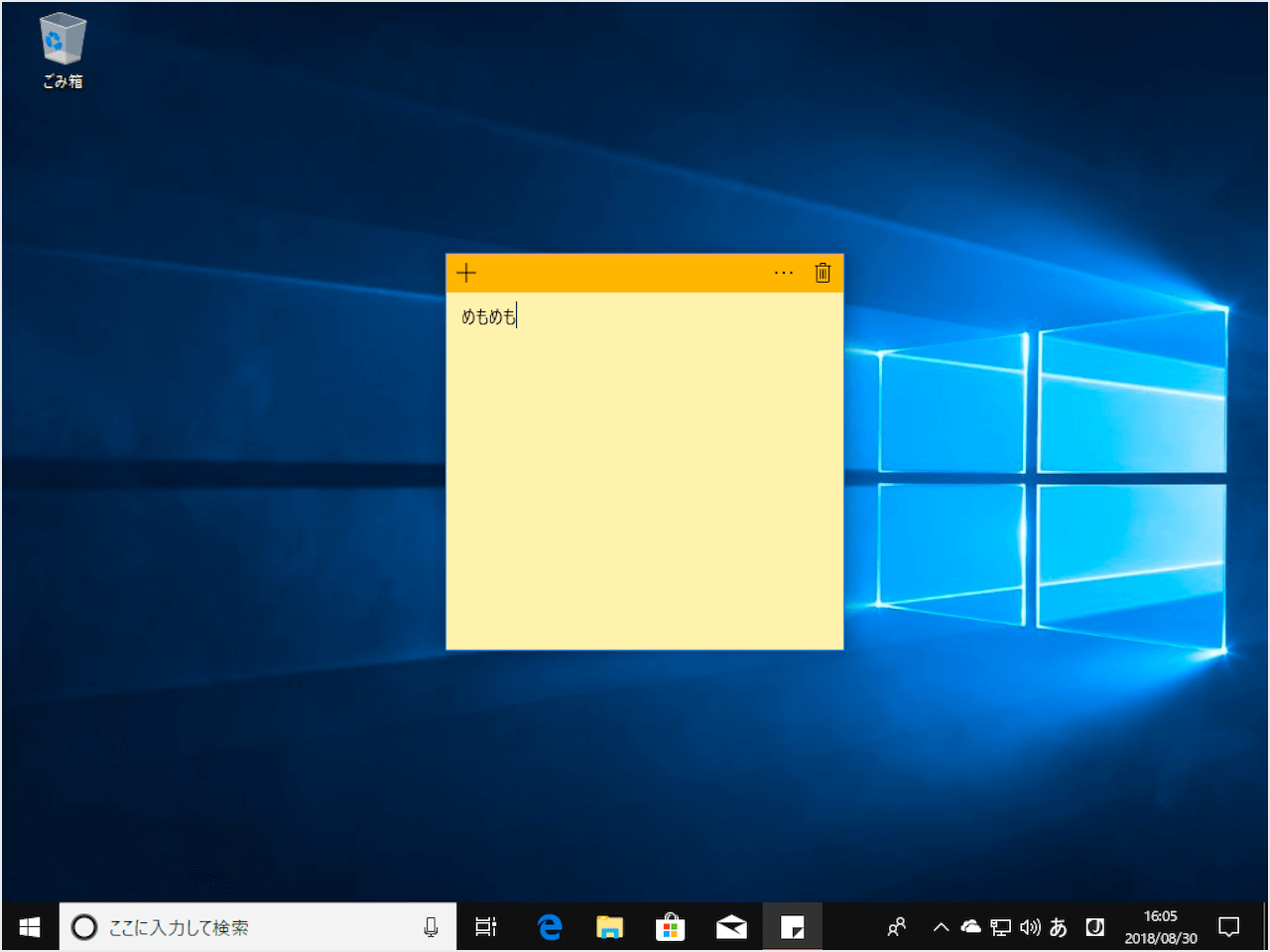Activate the search microphone icon
The height and width of the screenshot is (952, 1270).
(x=431, y=927)
